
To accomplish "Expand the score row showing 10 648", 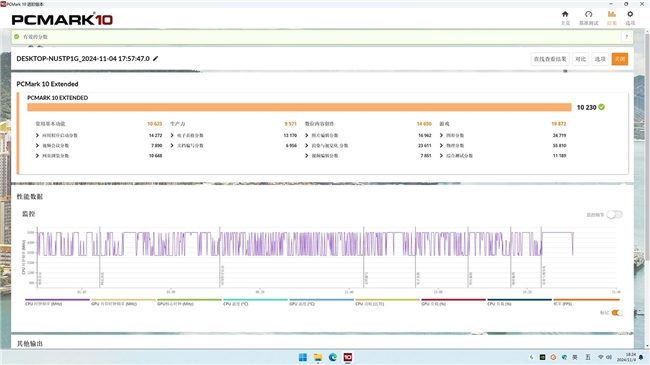I will [x=37, y=156].
